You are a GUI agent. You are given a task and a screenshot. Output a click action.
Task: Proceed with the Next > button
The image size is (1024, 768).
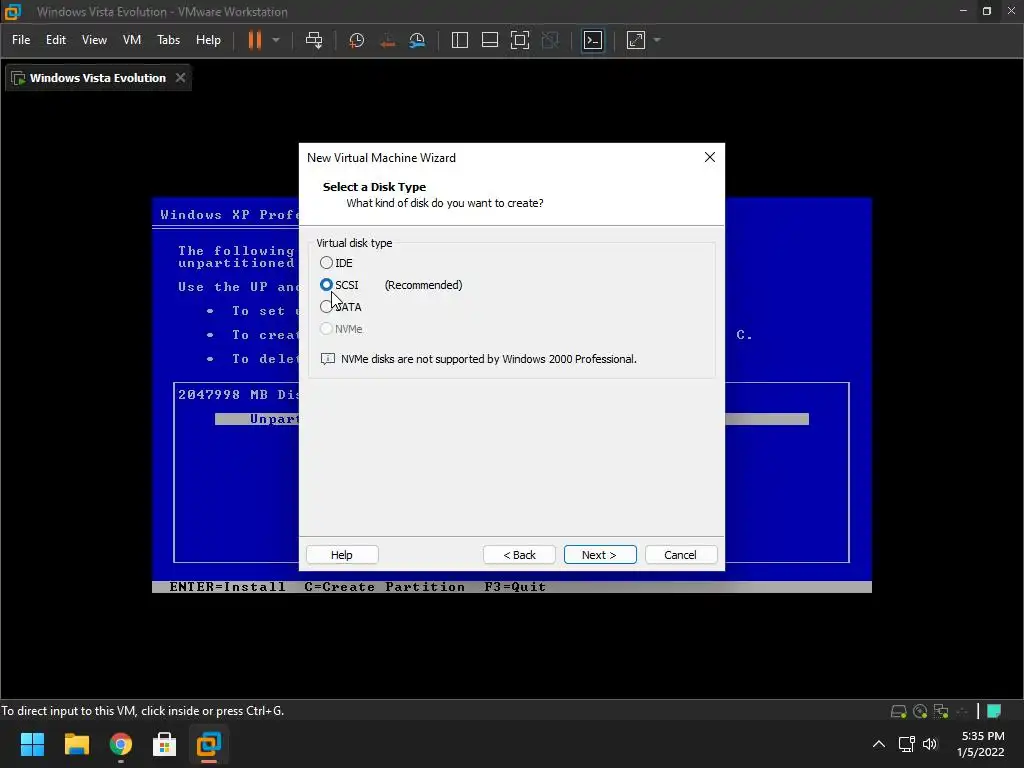600,554
